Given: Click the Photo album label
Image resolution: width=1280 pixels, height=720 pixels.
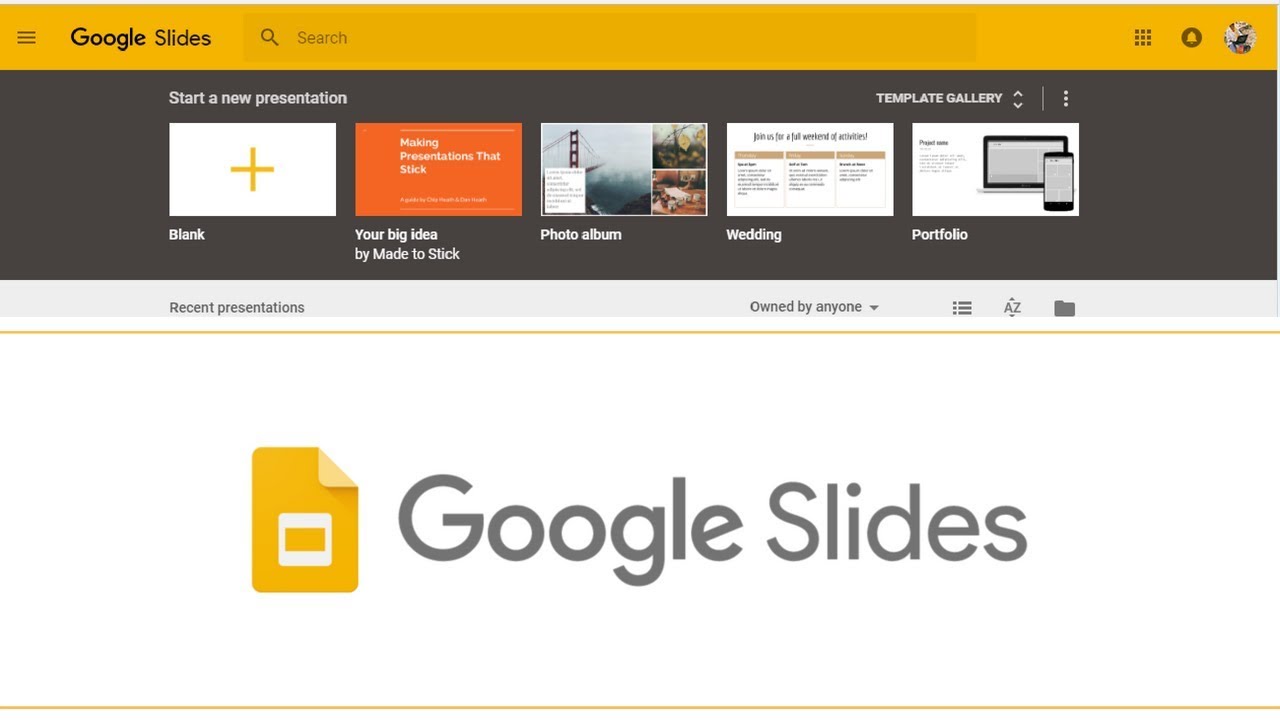Looking at the screenshot, I should tap(581, 234).
